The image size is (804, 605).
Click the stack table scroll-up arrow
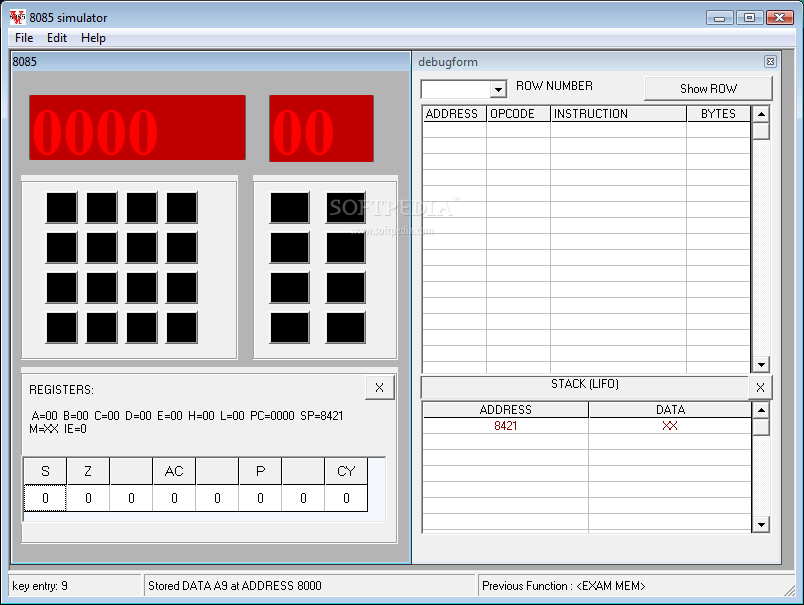point(761,410)
